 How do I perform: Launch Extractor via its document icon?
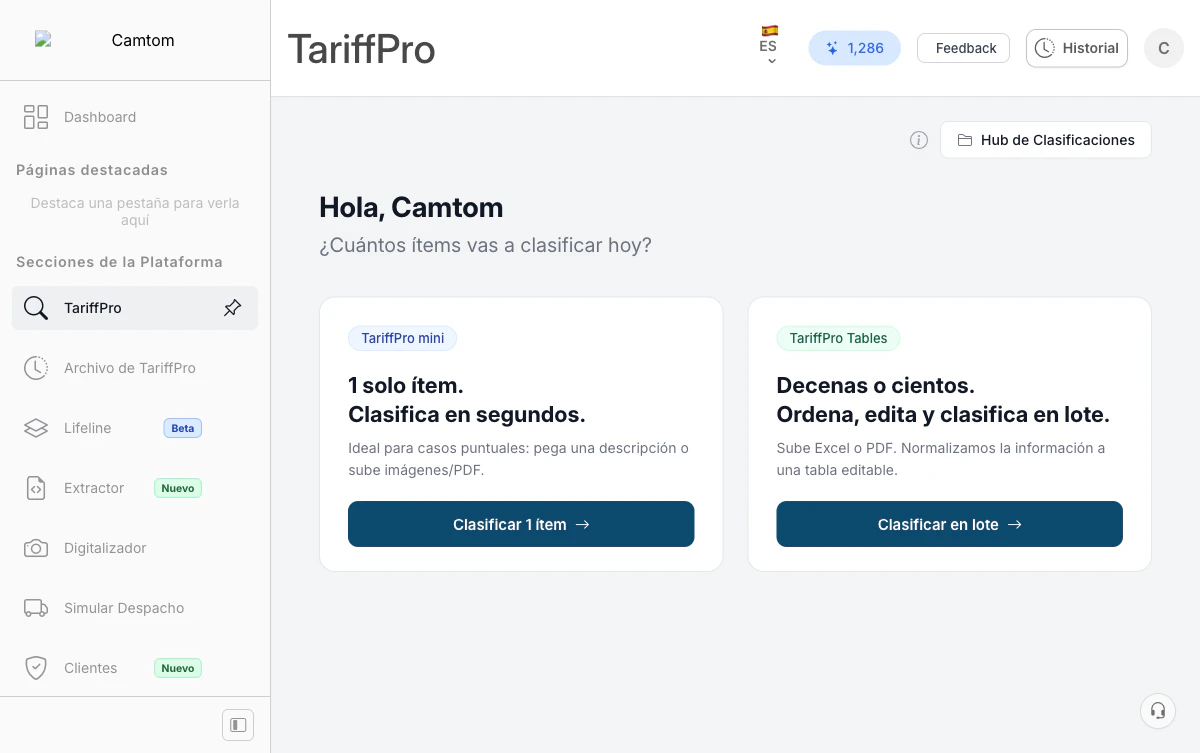point(35,488)
